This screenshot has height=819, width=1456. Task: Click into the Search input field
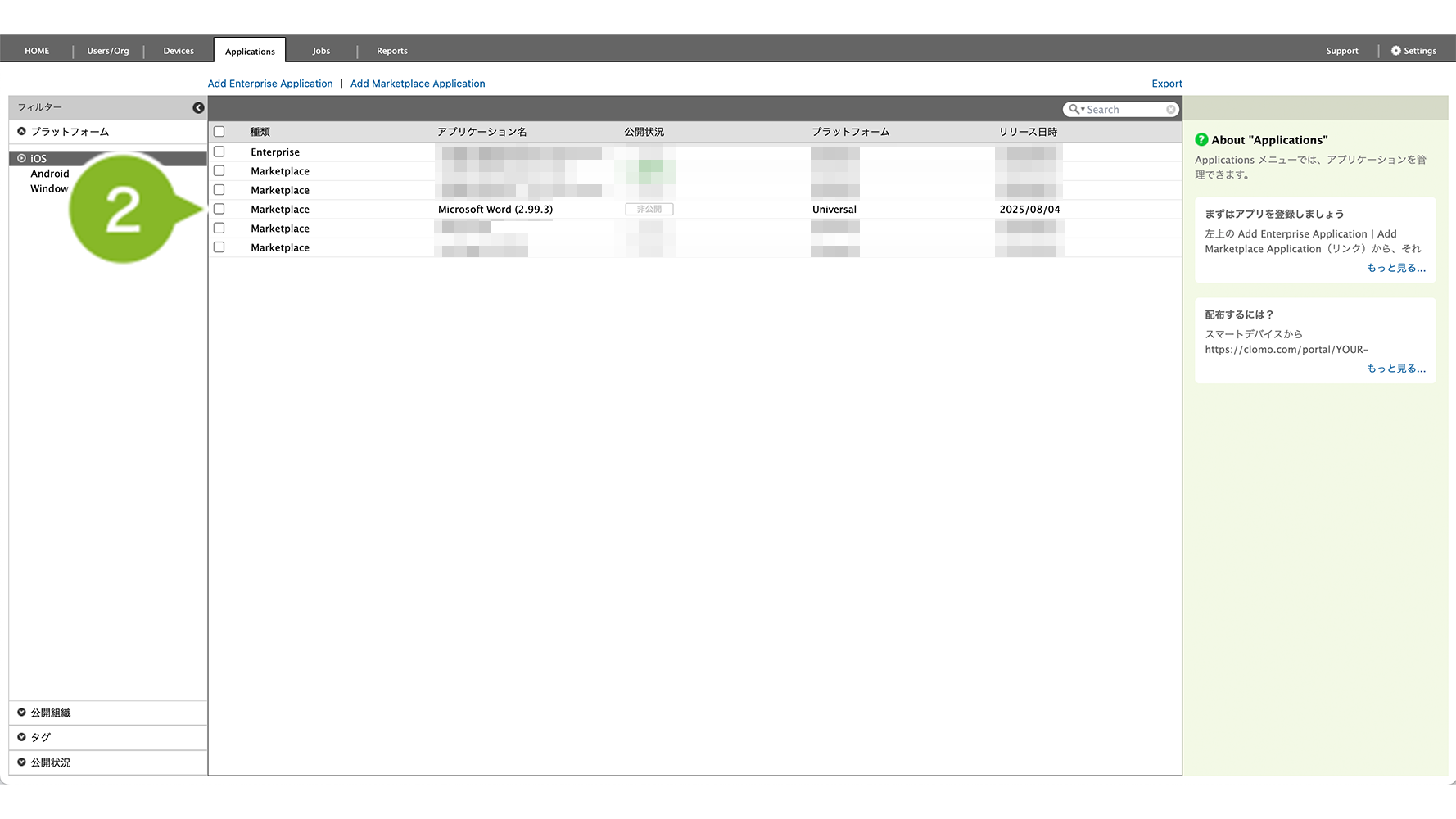click(x=1124, y=110)
